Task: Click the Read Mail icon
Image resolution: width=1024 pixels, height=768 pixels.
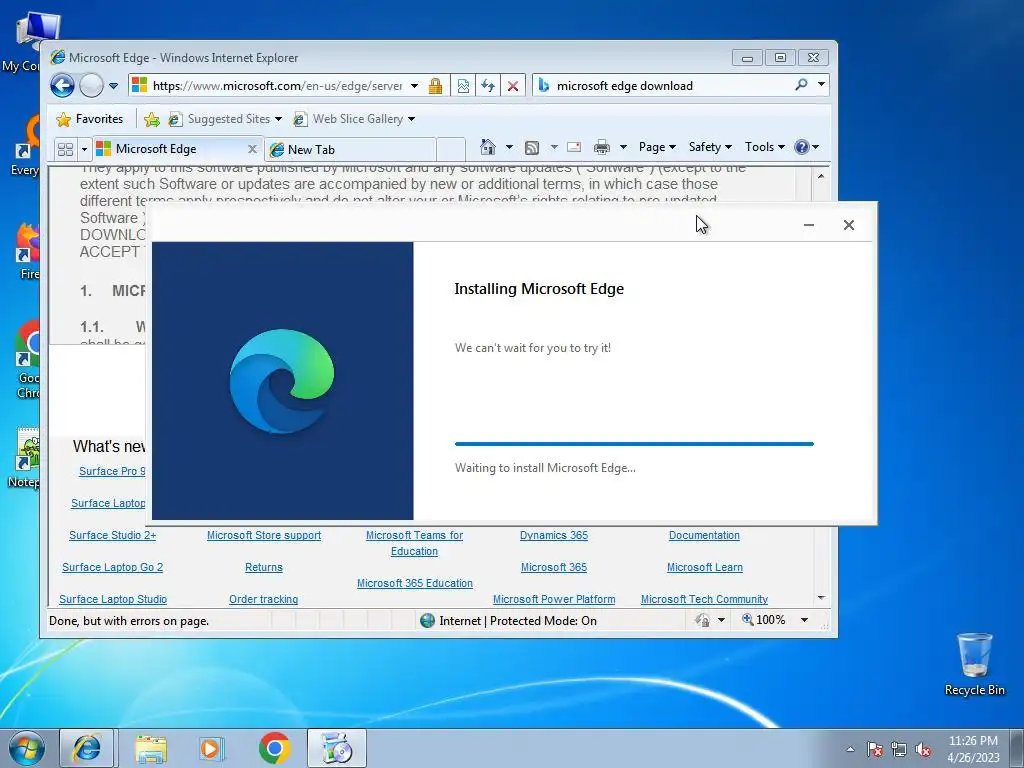Action: [x=574, y=147]
